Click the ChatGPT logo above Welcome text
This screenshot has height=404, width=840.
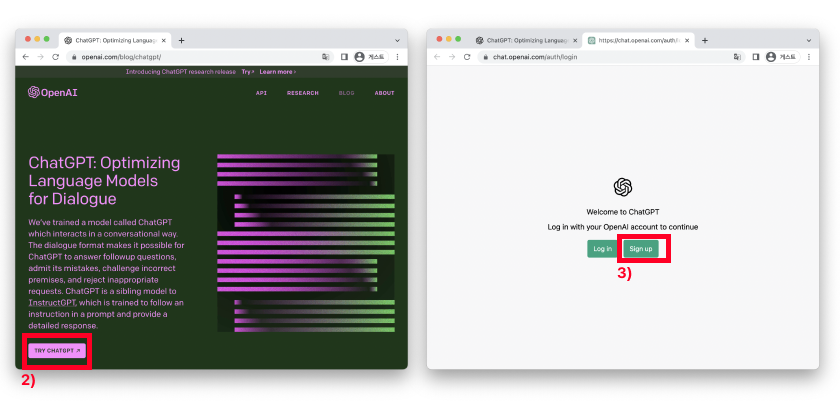pyautogui.click(x=622, y=187)
